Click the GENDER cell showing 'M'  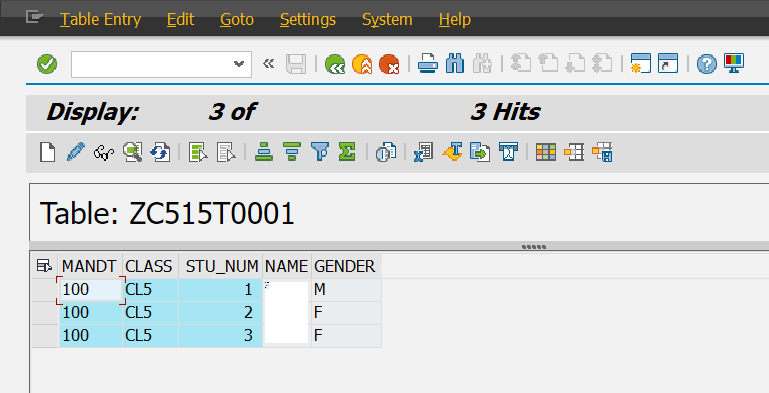click(x=346, y=289)
